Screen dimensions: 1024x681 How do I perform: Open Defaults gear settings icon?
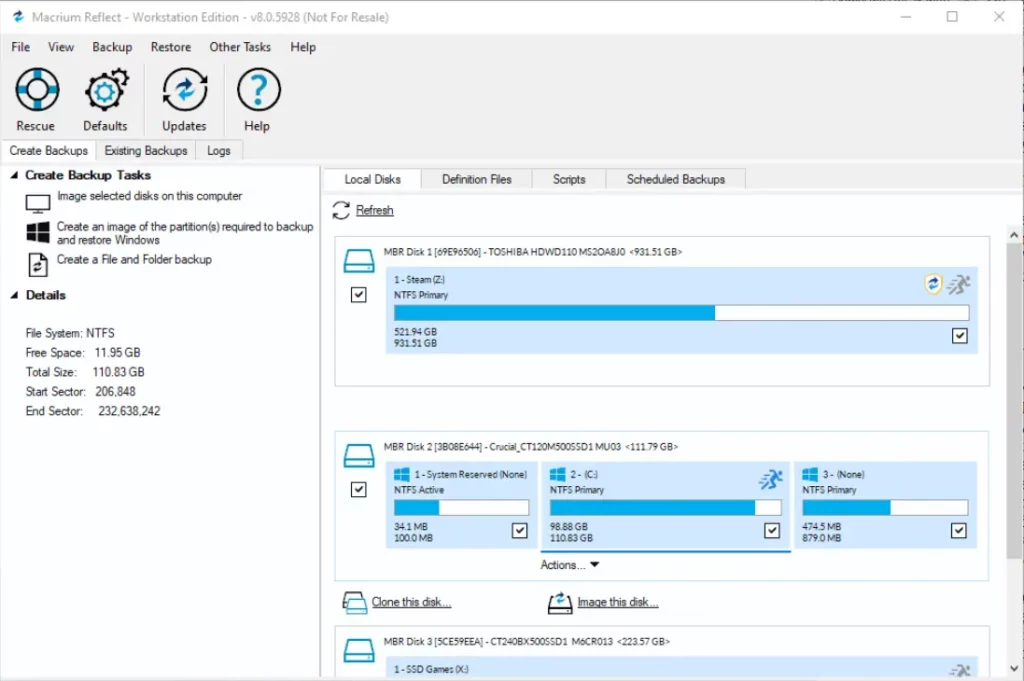pyautogui.click(x=105, y=92)
